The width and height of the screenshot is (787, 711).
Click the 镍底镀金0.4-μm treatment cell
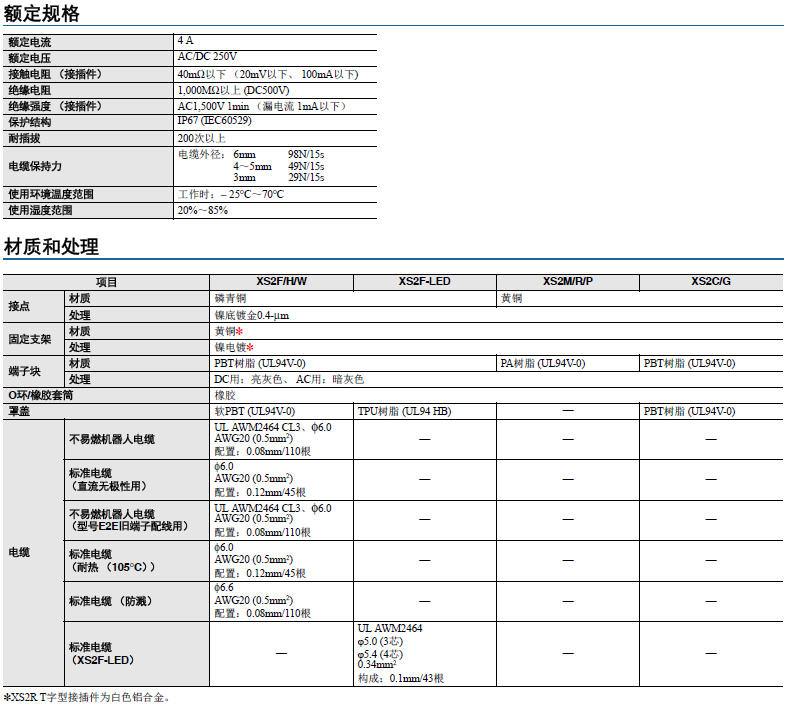pyautogui.click(x=252, y=315)
